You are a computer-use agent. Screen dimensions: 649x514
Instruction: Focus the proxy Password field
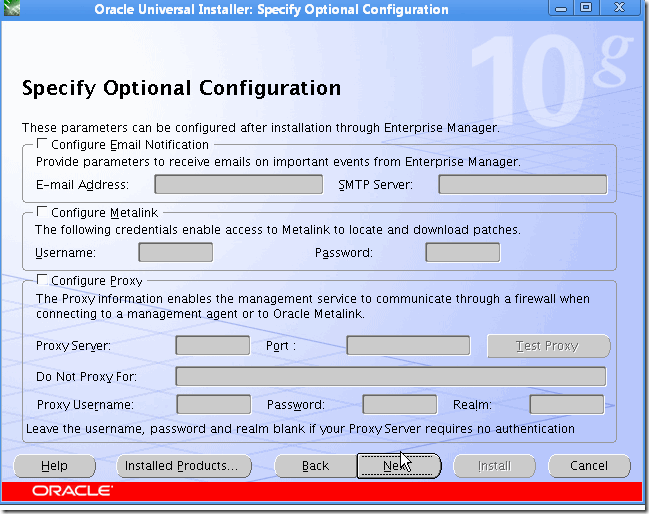click(399, 404)
